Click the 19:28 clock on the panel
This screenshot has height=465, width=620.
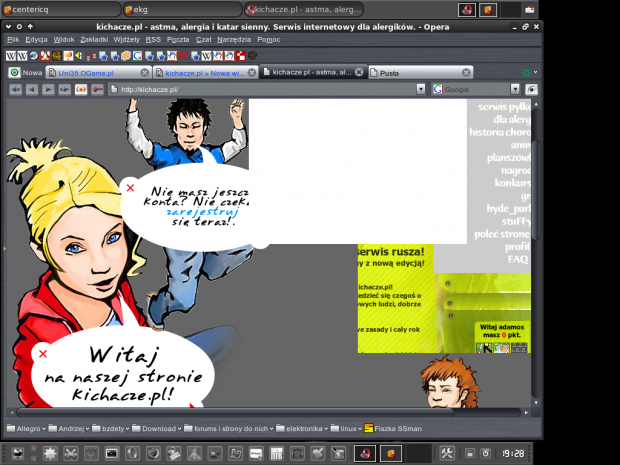pyautogui.click(x=513, y=453)
